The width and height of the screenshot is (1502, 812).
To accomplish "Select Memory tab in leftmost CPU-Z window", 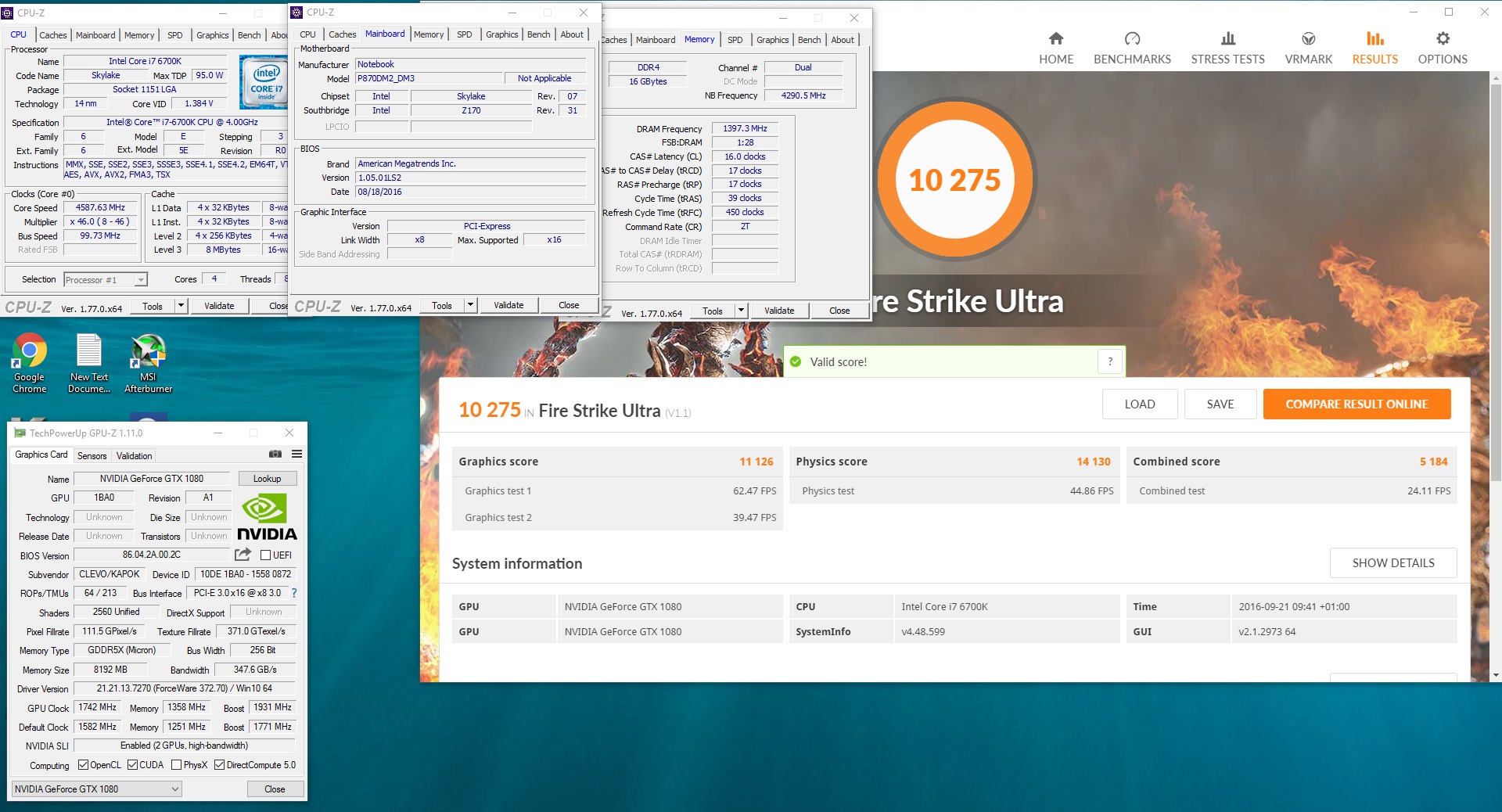I will pos(139,35).
